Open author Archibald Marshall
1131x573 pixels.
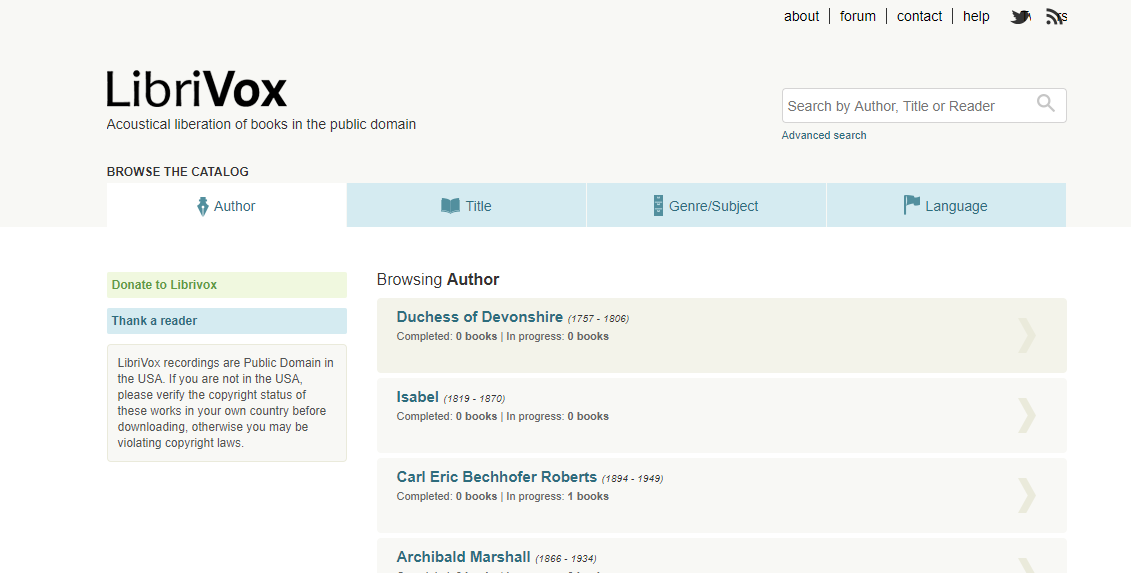pyautogui.click(x=464, y=557)
